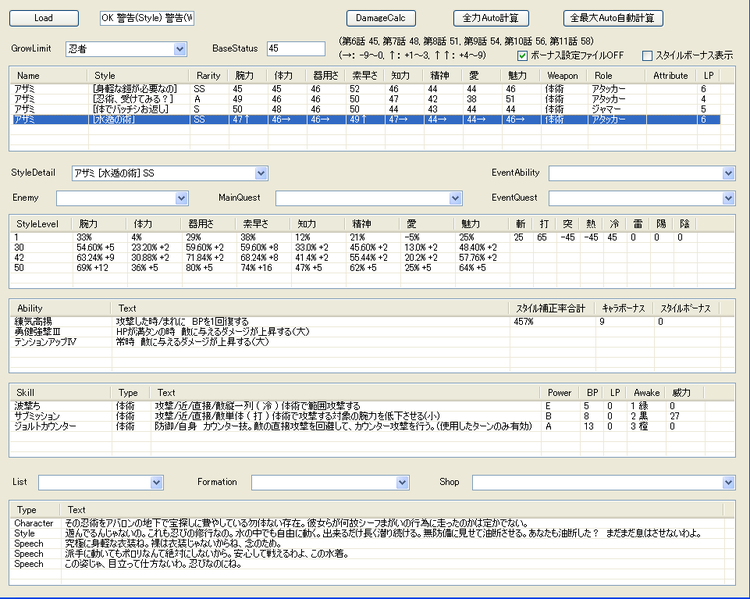This screenshot has width=750, height=599.
Task: Sort style list by Name column header
Action: [x=49, y=76]
